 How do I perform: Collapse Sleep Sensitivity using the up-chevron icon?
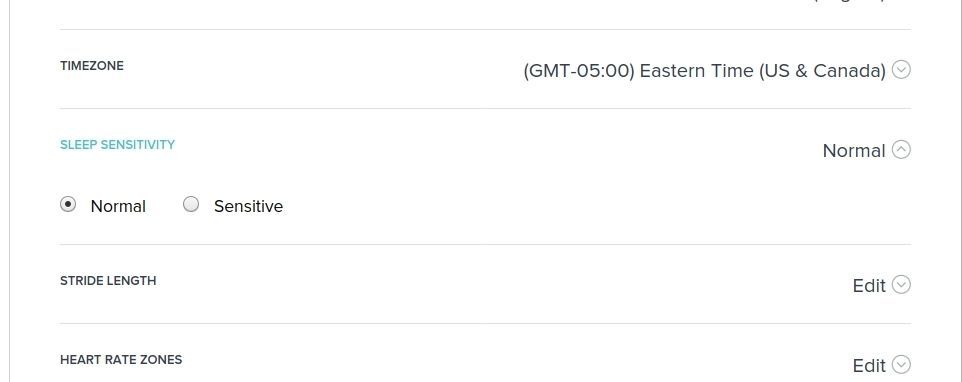tap(901, 150)
